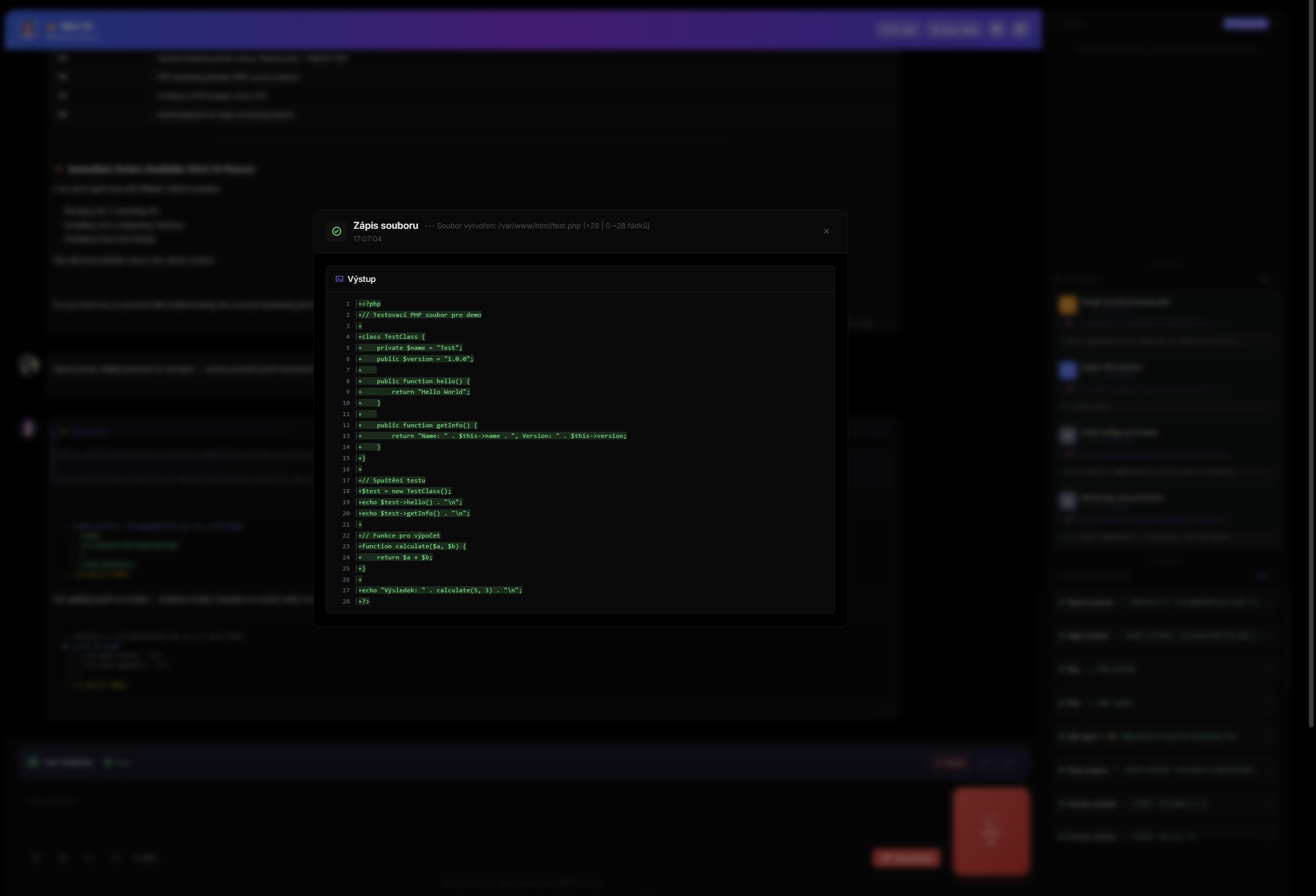Click the small red send button
The height and width of the screenshot is (896, 1316).
906,858
